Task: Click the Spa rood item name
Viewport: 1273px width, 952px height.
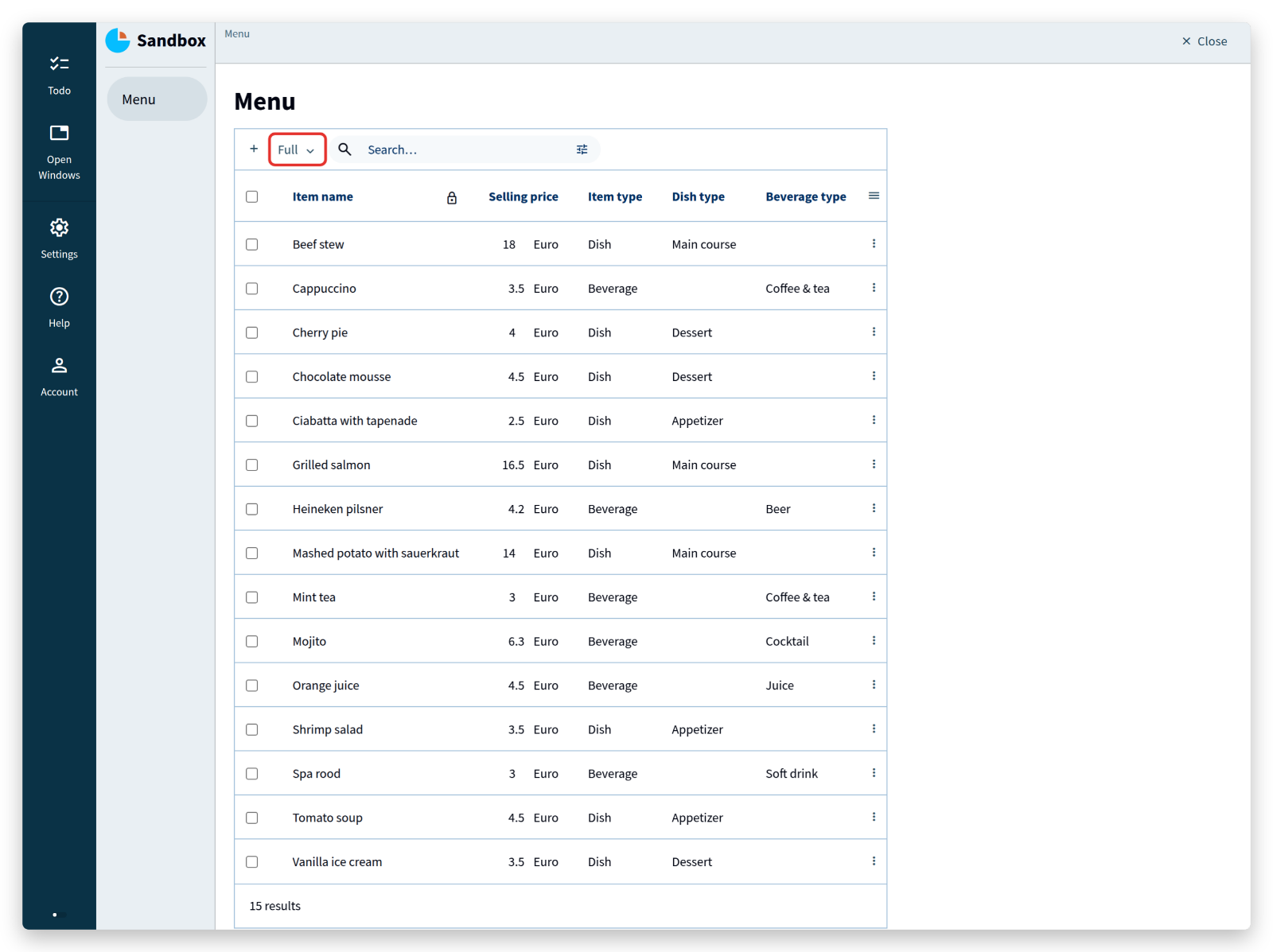Action: point(316,774)
